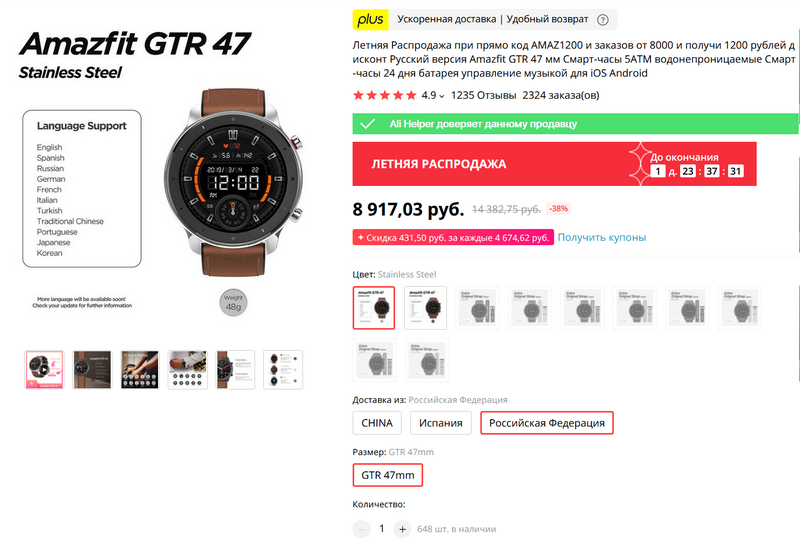Click the discount Скидка 431,50 руб. coupon badge
Screen dimensions: 800x542
(453, 237)
